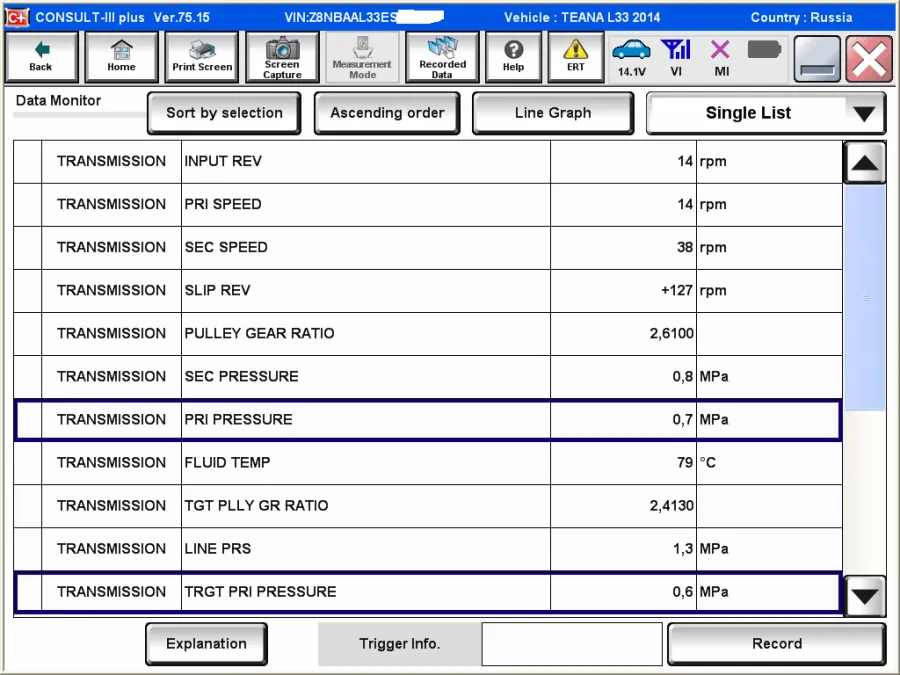The width and height of the screenshot is (900, 675).
Task: Click the Record button
Action: click(x=777, y=643)
